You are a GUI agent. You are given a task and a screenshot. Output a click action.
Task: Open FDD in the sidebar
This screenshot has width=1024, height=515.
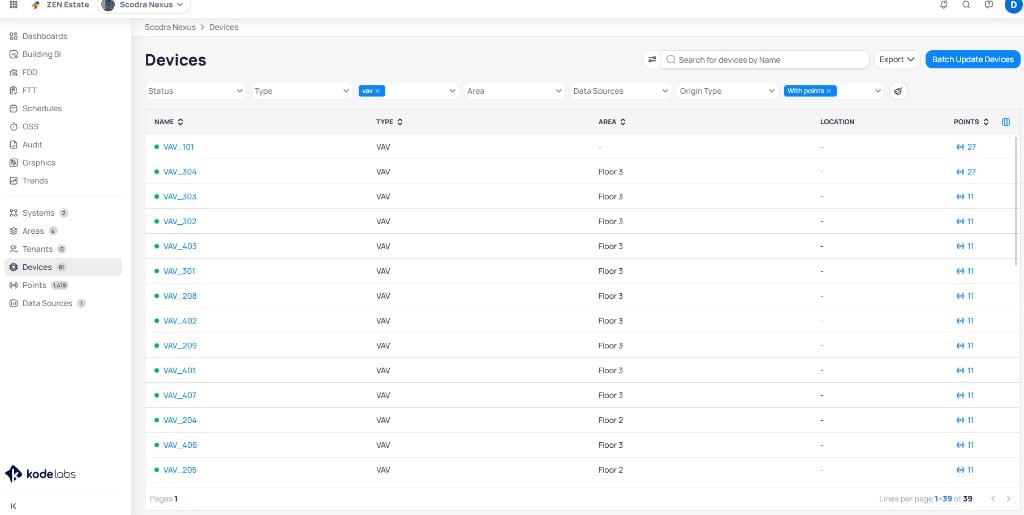point(29,72)
